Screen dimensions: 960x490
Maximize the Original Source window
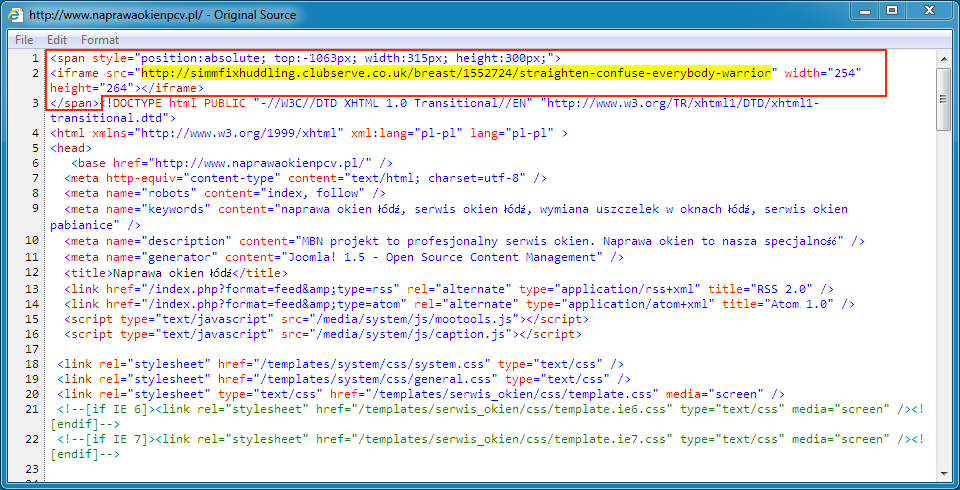890,11
